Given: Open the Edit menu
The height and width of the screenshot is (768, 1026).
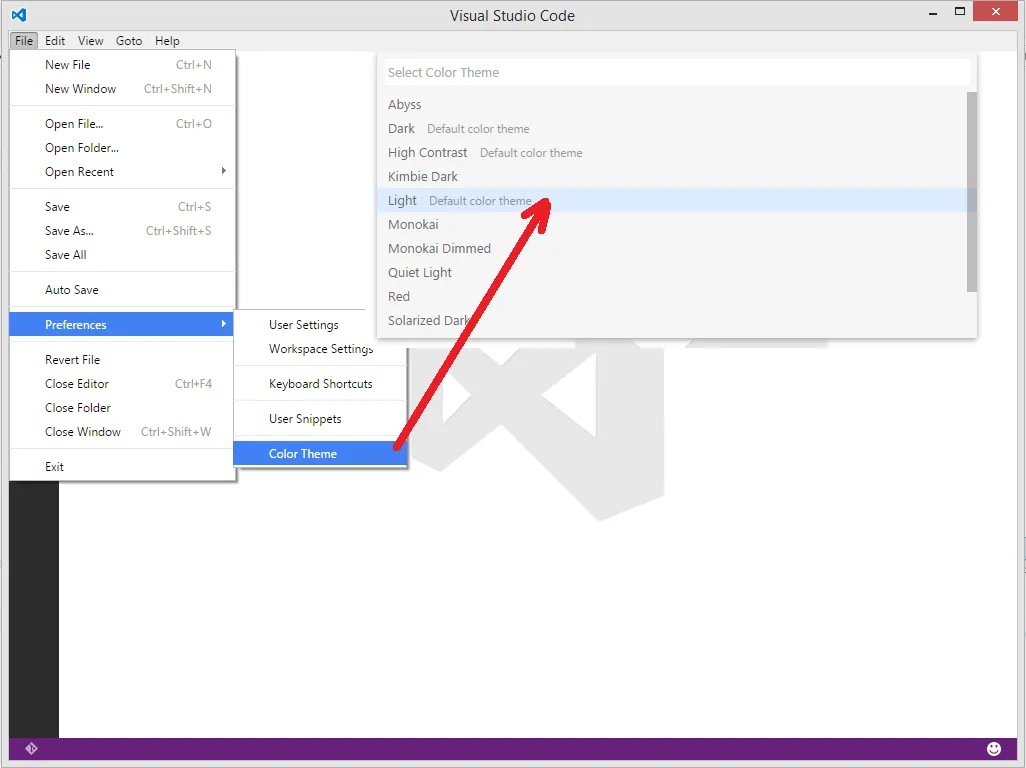Looking at the screenshot, I should point(55,41).
